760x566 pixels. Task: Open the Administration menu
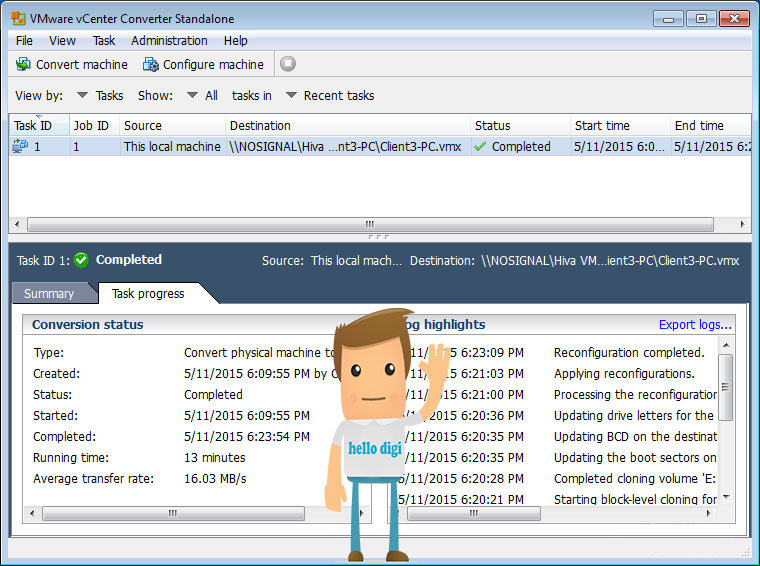coord(169,41)
